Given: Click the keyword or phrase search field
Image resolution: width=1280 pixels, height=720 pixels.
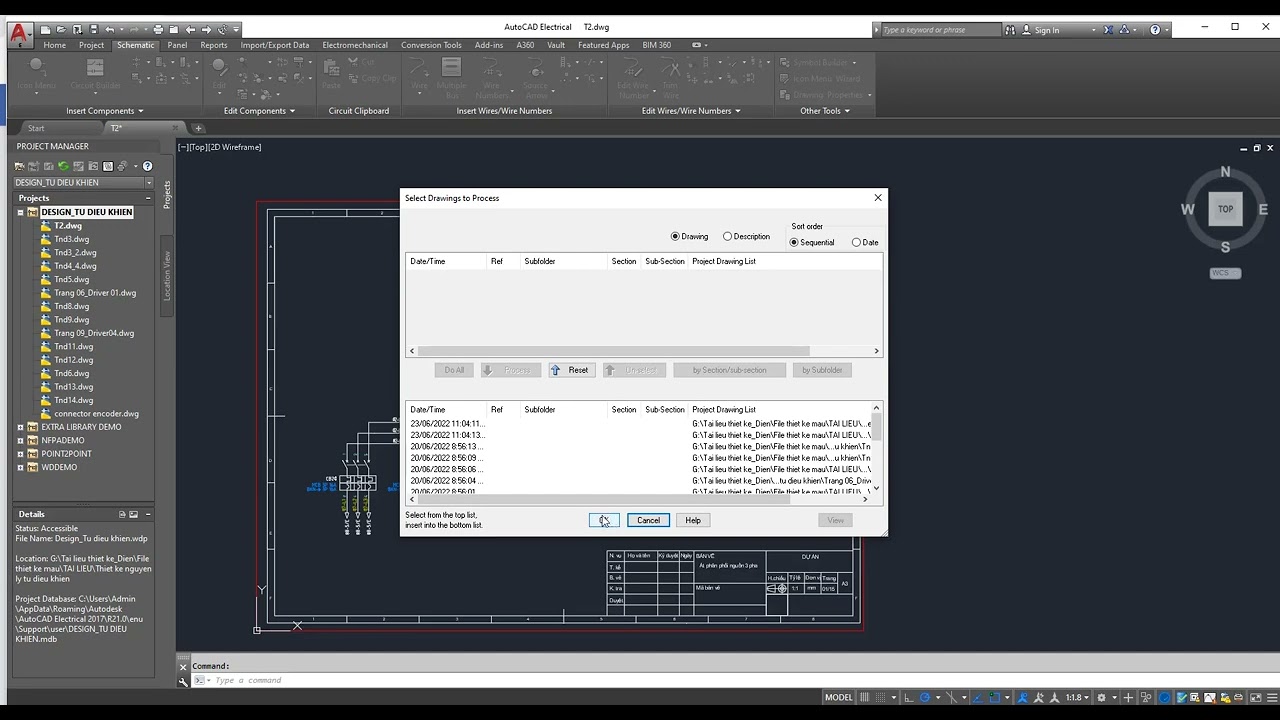Looking at the screenshot, I should 940,30.
